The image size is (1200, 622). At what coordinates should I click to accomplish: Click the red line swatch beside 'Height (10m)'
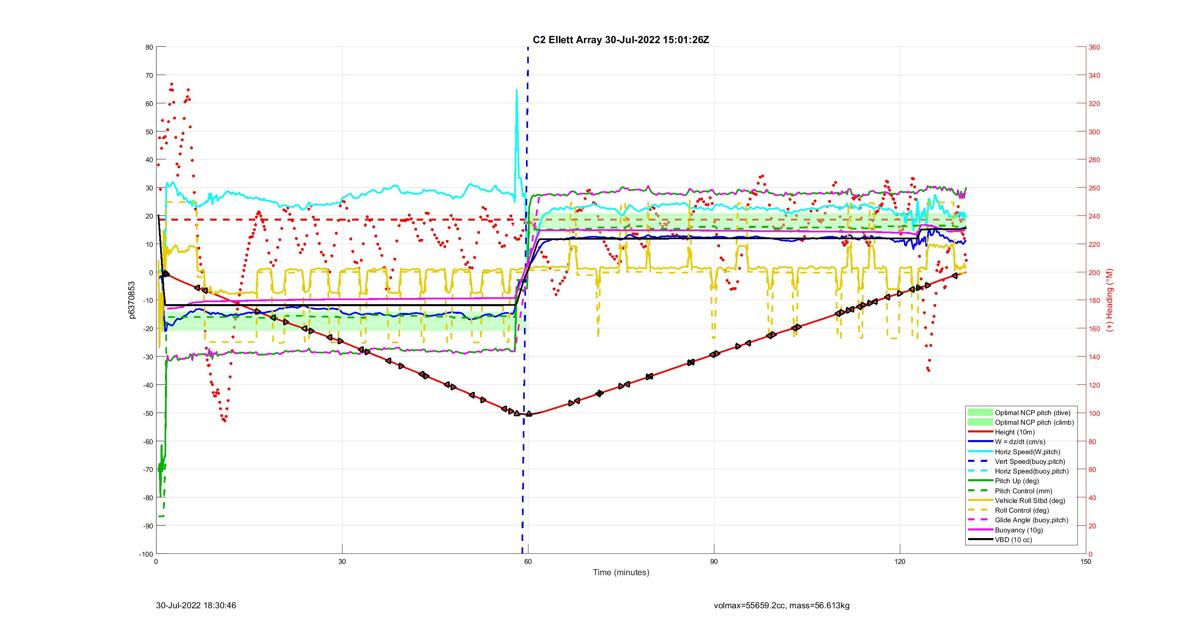pos(980,432)
